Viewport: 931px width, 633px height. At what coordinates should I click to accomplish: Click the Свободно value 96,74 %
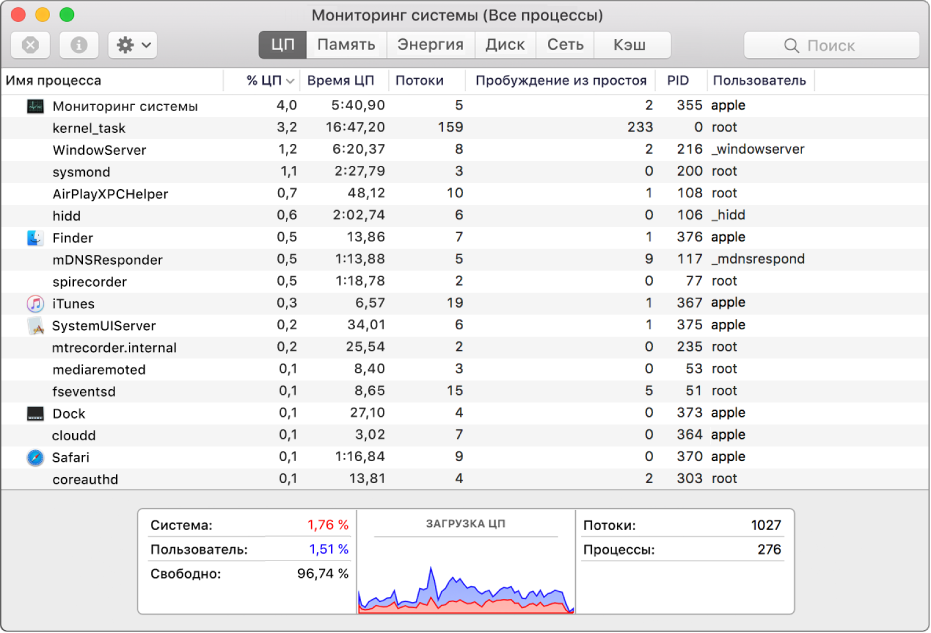322,574
